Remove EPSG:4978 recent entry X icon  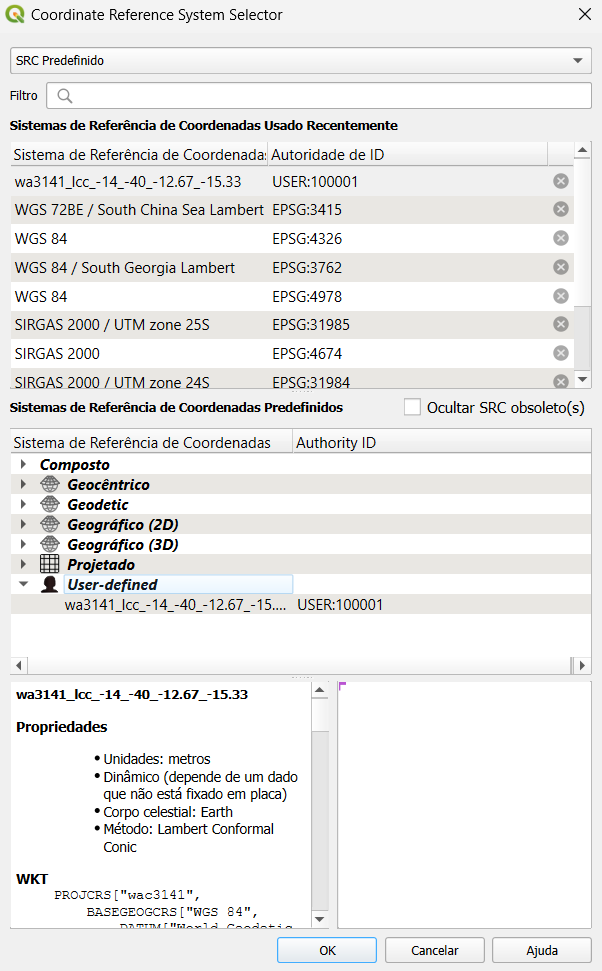561,296
